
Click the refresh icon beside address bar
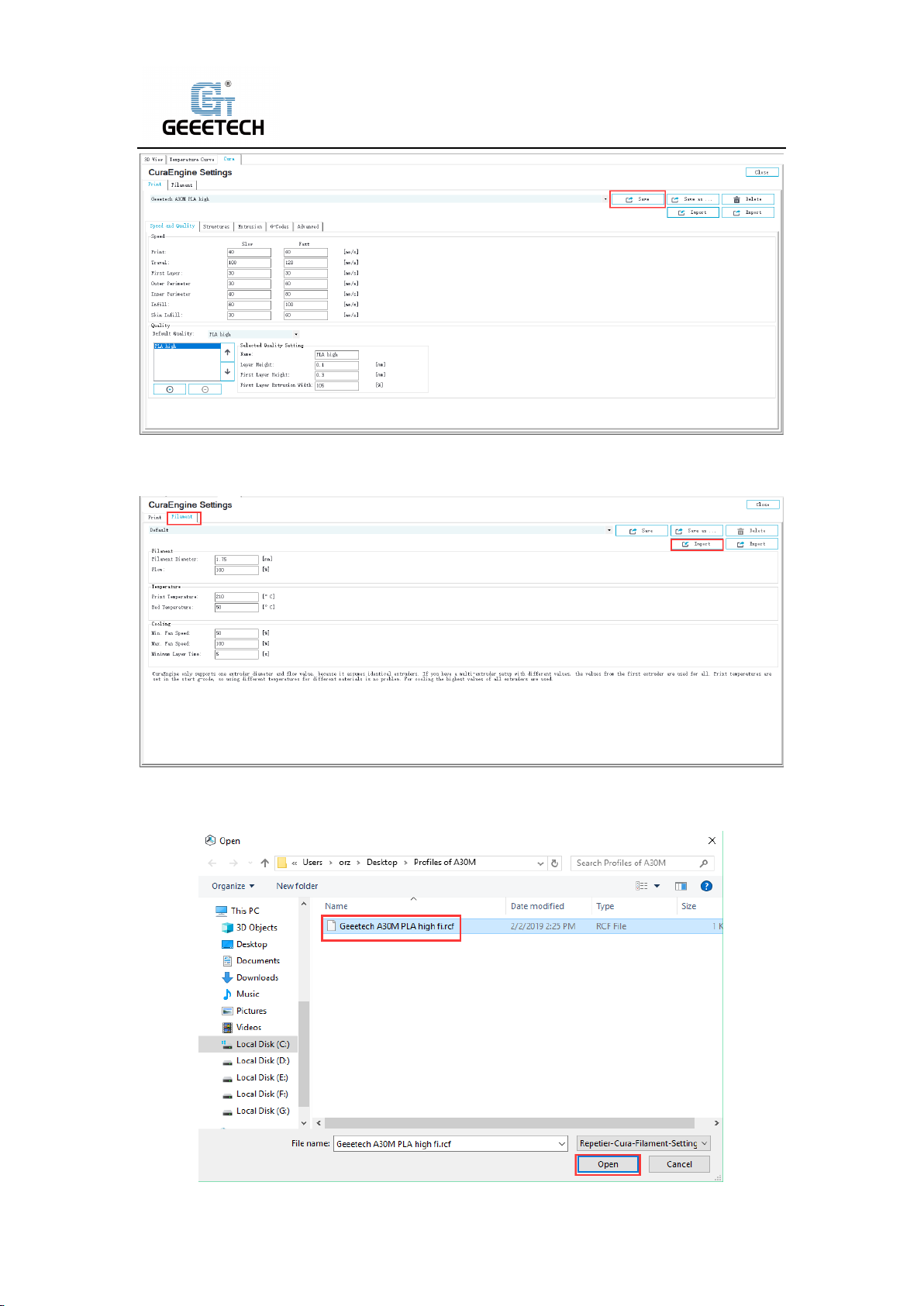coord(554,863)
